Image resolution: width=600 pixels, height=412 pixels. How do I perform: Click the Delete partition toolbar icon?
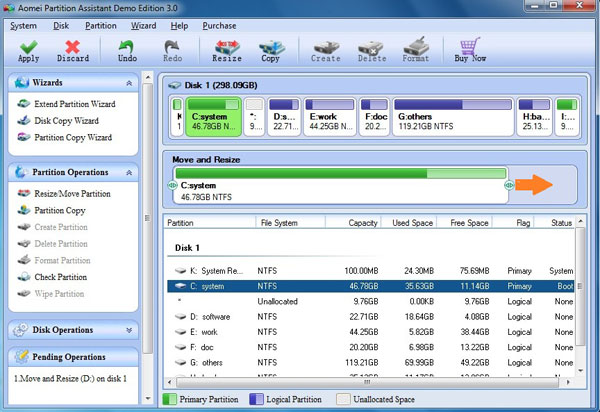(372, 51)
